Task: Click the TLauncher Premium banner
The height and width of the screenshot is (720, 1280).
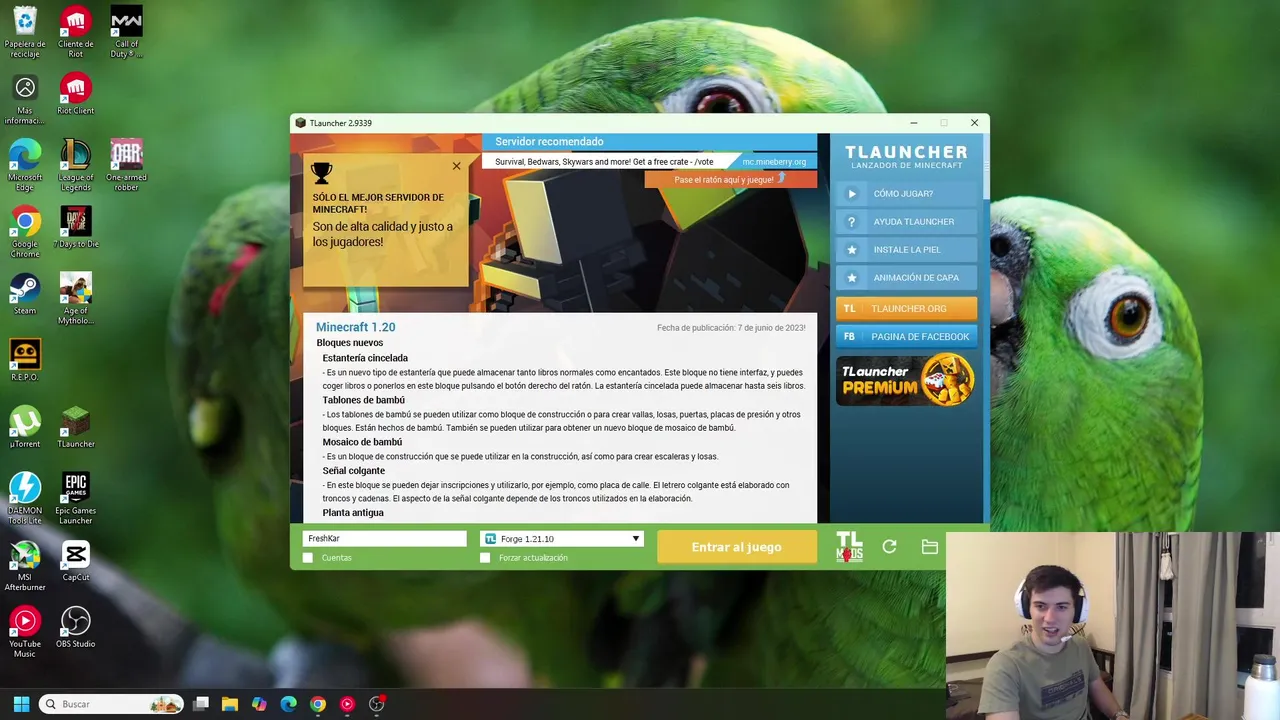Action: 906,380
